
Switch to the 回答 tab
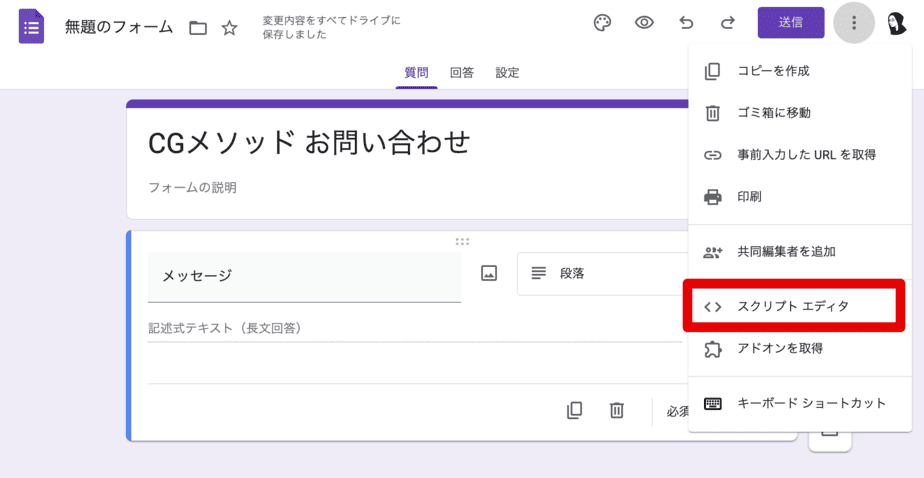pyautogui.click(x=461, y=73)
